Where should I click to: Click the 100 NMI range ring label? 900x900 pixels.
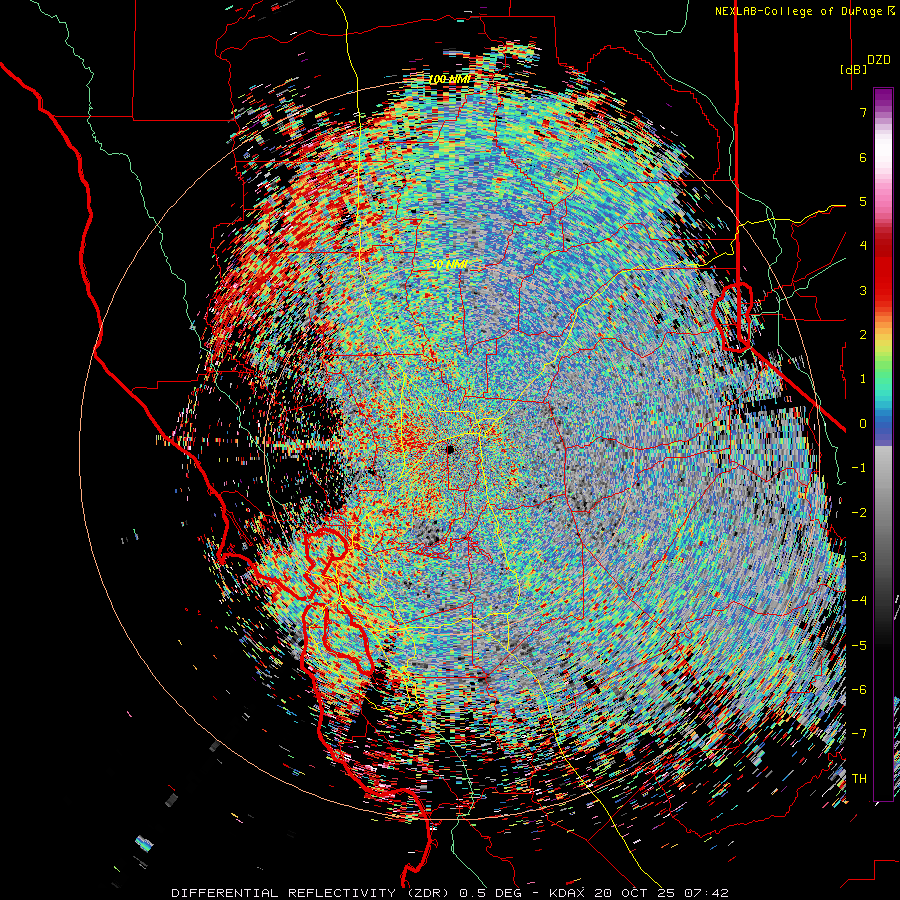tap(449, 80)
